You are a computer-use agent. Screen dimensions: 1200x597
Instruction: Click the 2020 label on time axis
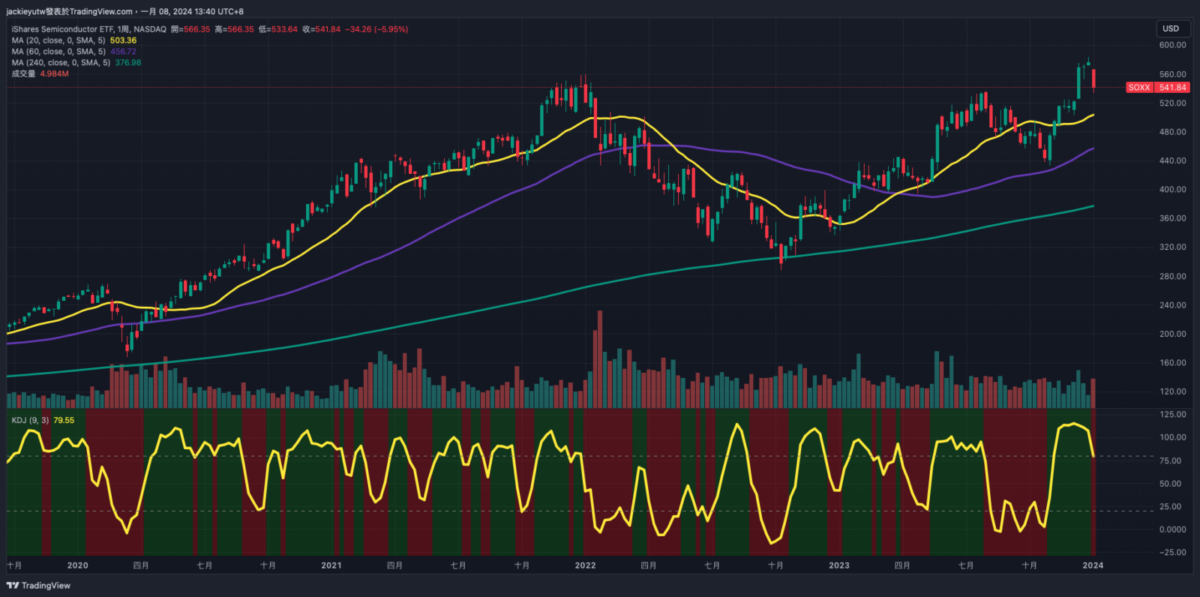tap(78, 565)
